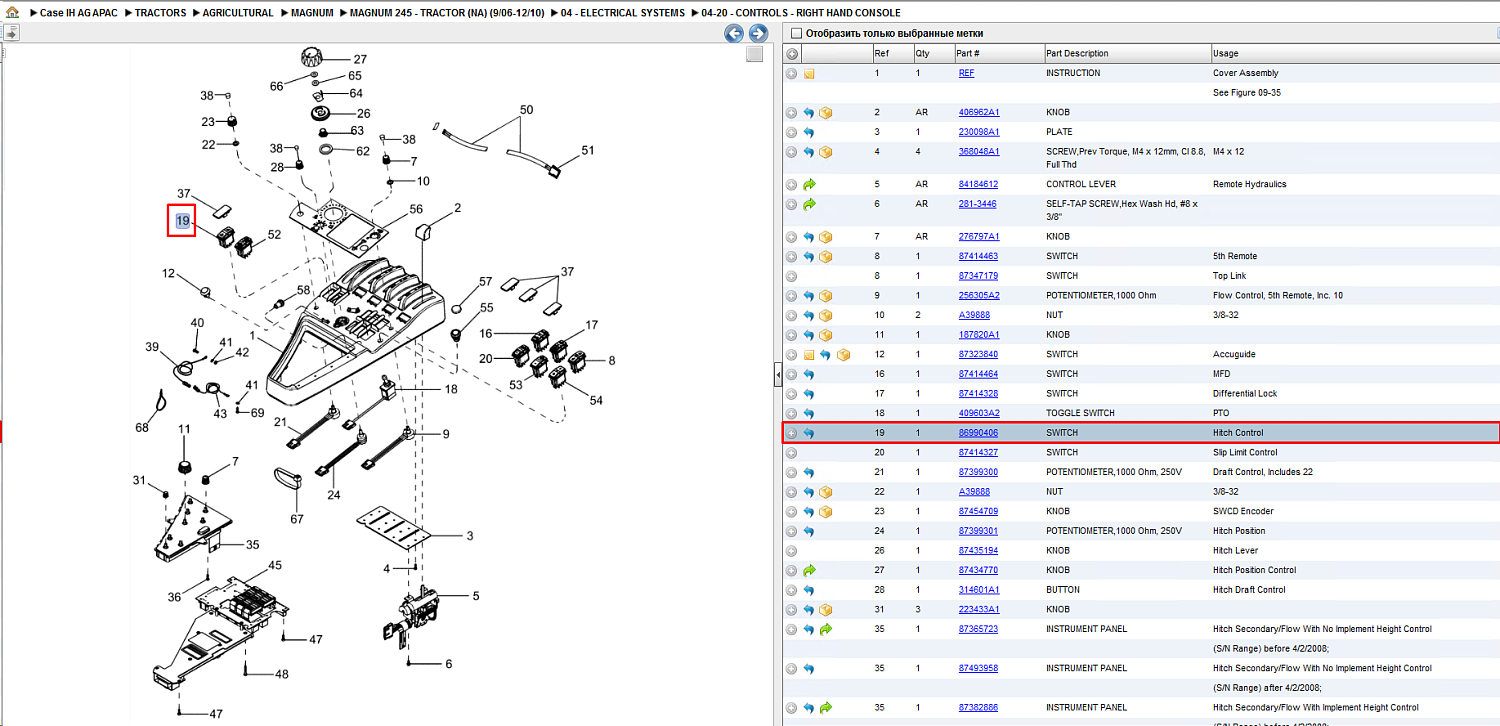The width and height of the screenshot is (1500, 726).
Task: Click the 'Slip Limit Control' usage cell
Action: pyautogui.click(x=1245, y=452)
